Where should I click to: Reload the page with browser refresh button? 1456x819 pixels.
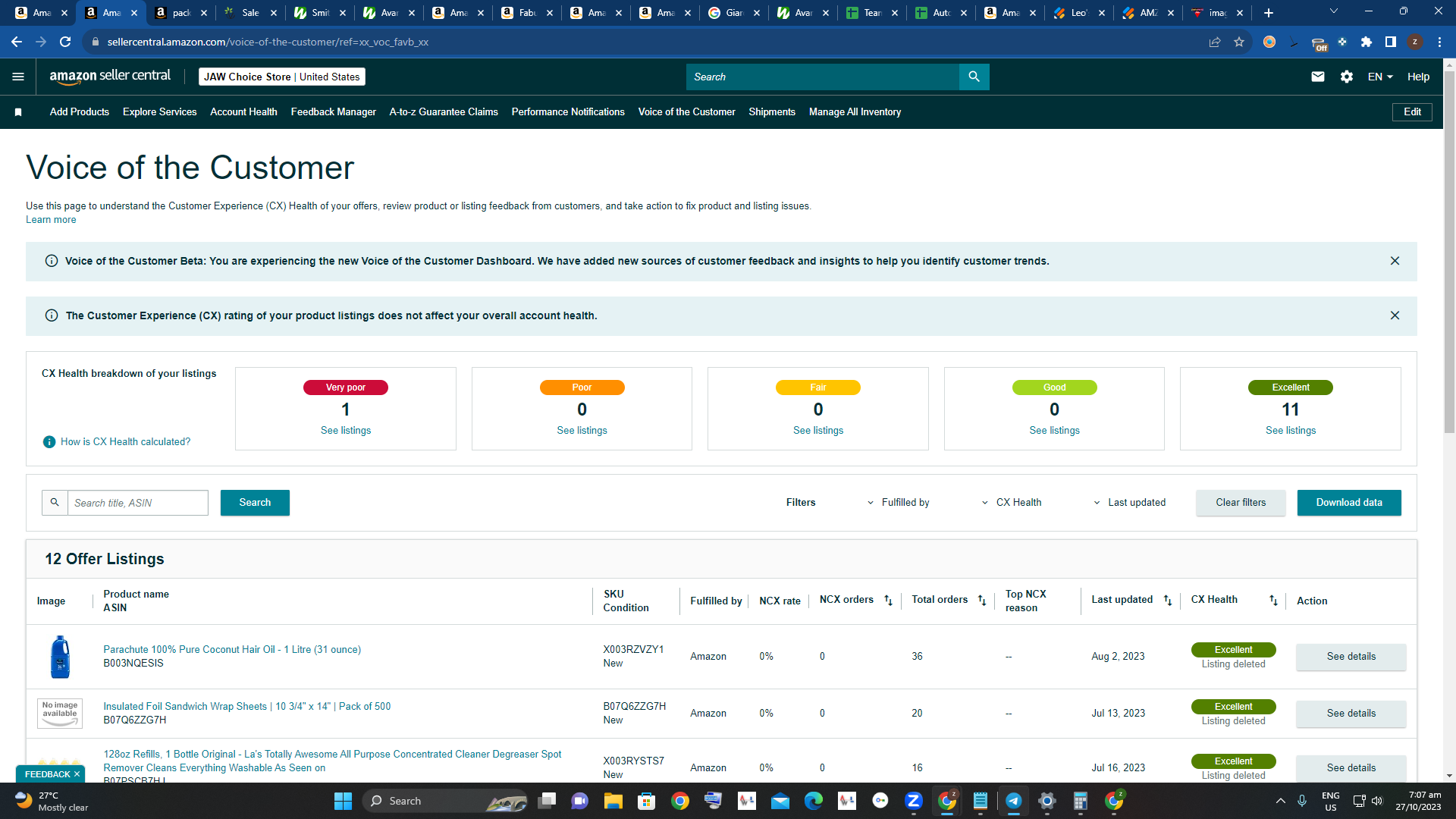(x=65, y=42)
